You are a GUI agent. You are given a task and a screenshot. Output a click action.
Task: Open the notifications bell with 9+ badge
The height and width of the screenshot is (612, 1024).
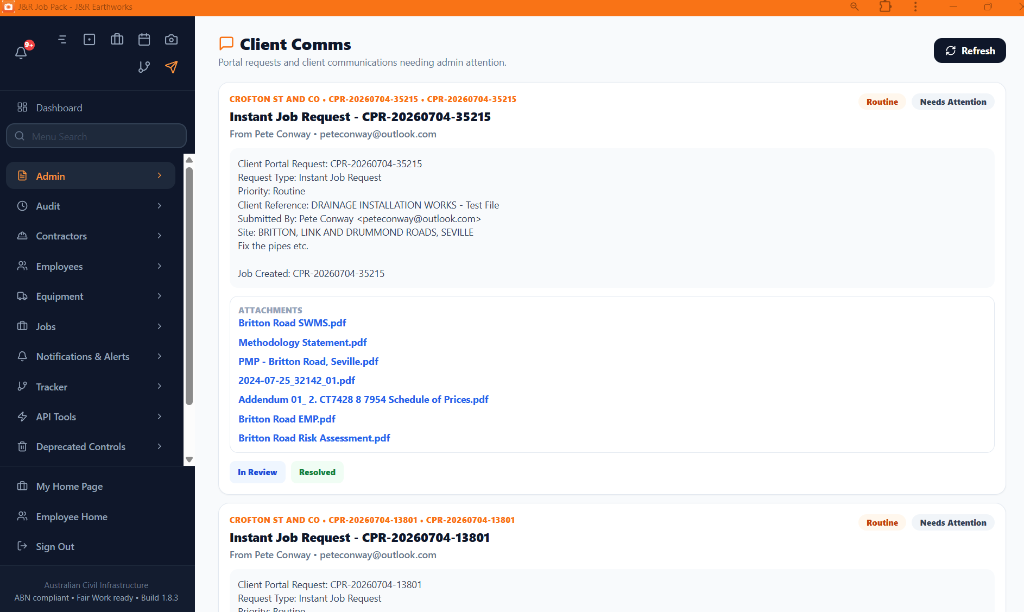[22, 52]
